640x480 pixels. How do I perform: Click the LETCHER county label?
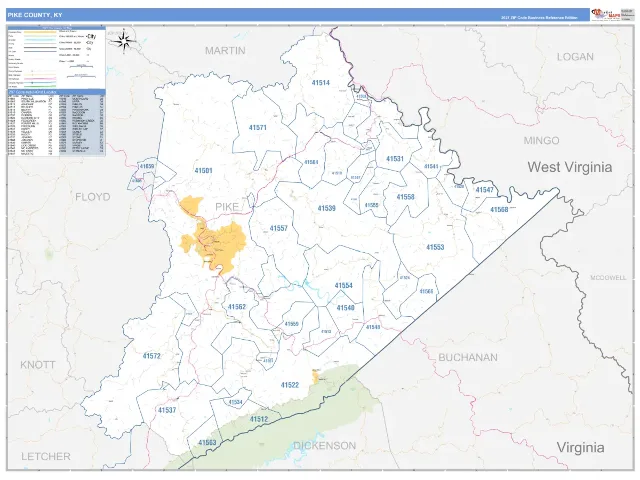pos(46,456)
